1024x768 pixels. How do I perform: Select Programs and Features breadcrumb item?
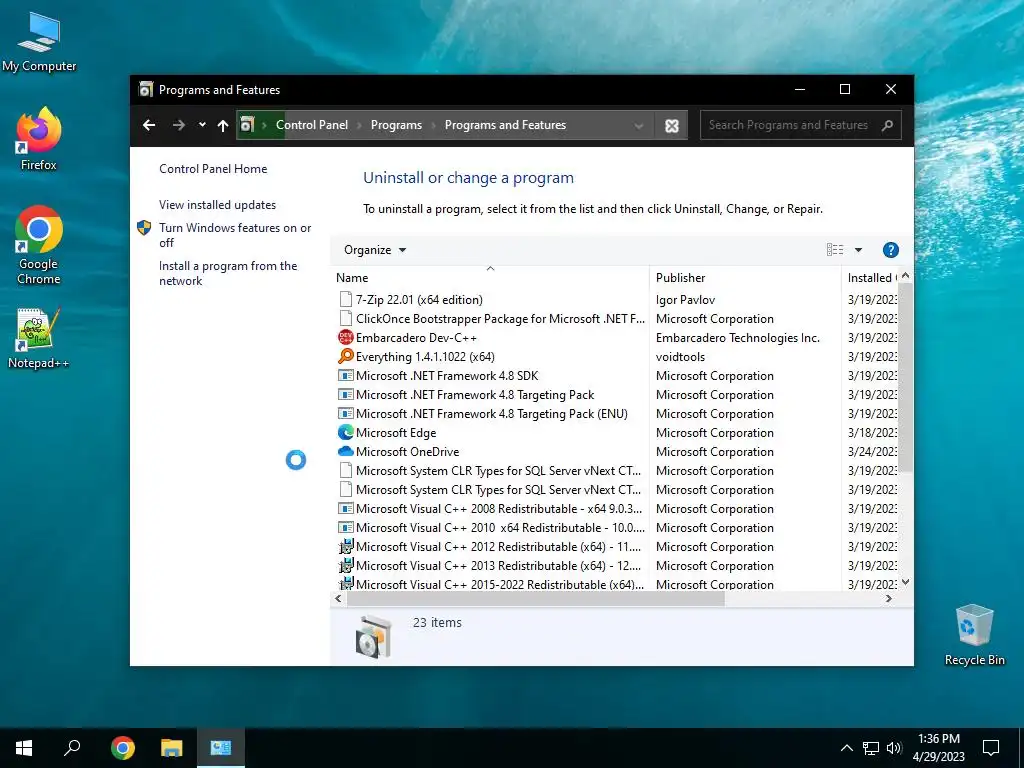coord(505,125)
